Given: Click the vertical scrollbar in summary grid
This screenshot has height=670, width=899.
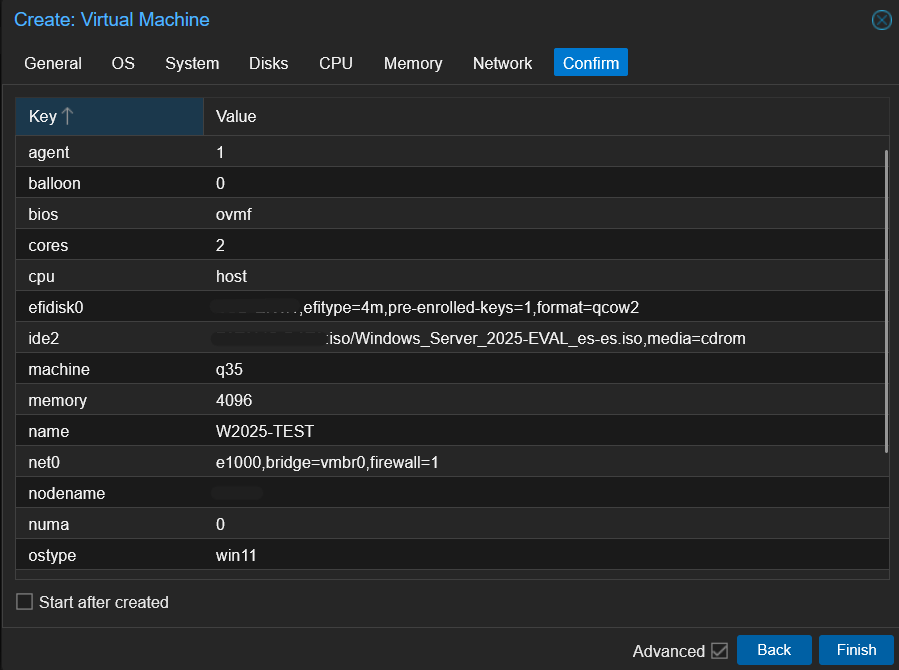Looking at the screenshot, I should 886,300.
